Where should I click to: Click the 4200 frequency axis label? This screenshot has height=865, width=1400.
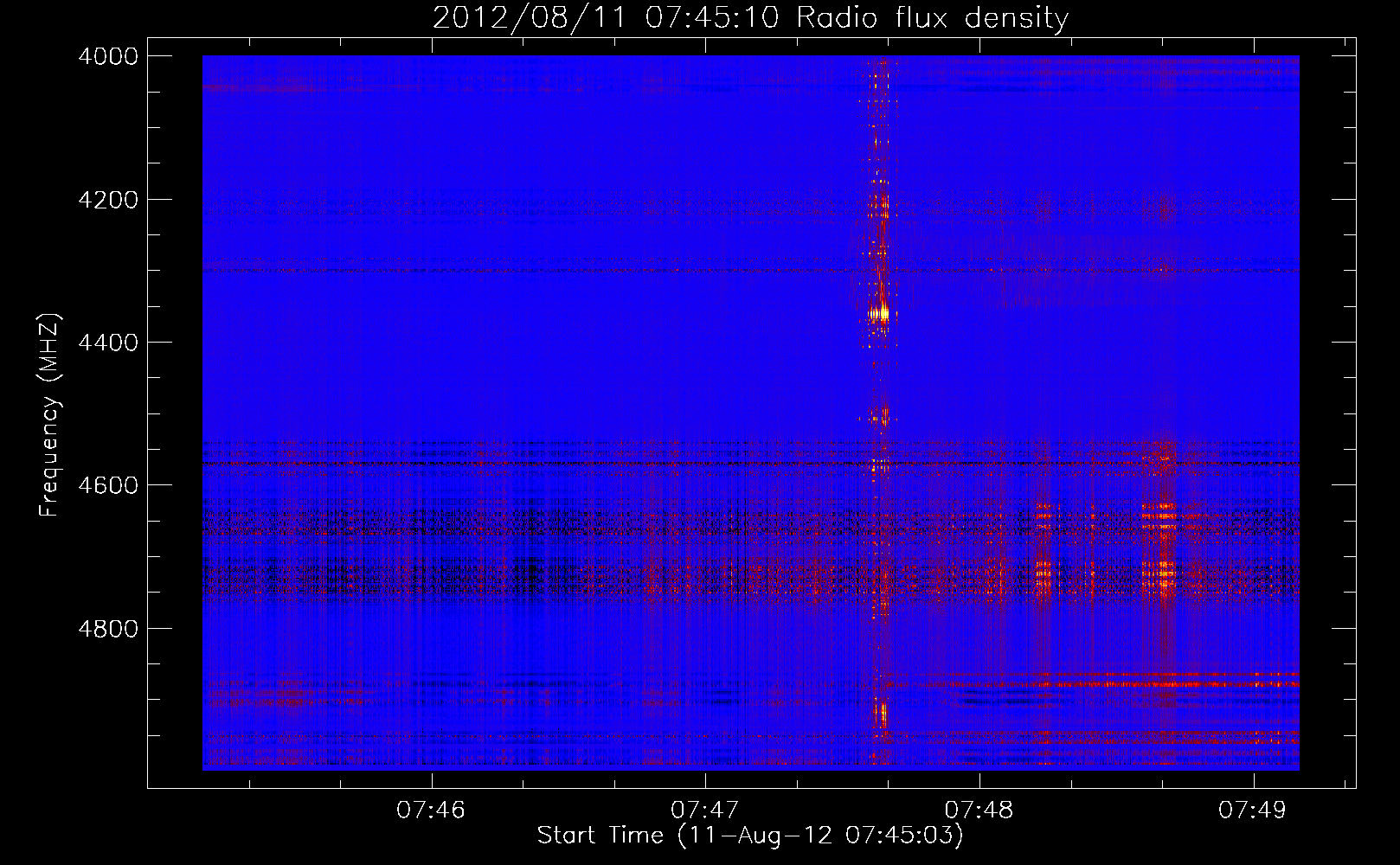click(x=108, y=200)
